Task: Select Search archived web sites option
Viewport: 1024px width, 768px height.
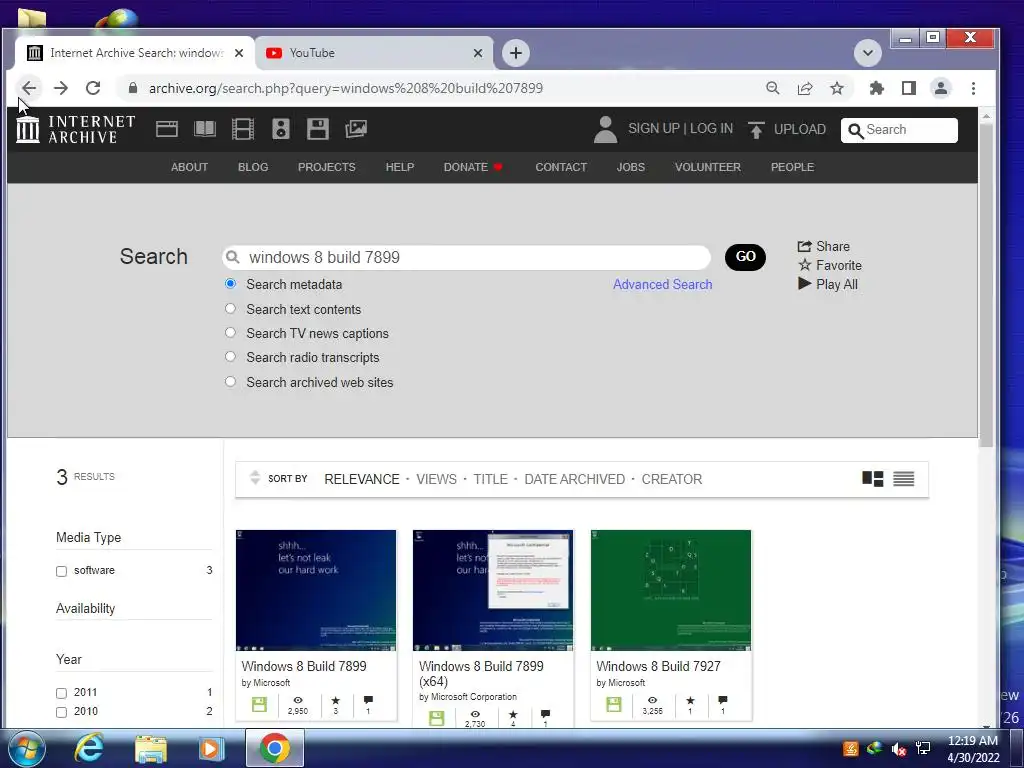Action: pos(231,381)
